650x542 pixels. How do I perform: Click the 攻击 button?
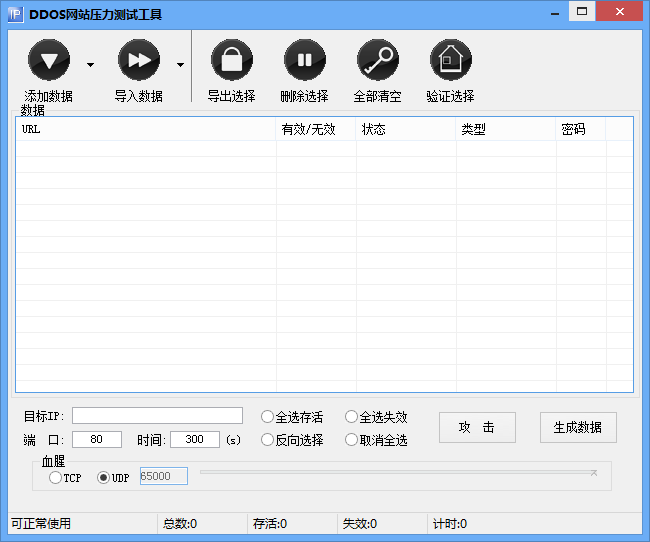[x=477, y=428]
